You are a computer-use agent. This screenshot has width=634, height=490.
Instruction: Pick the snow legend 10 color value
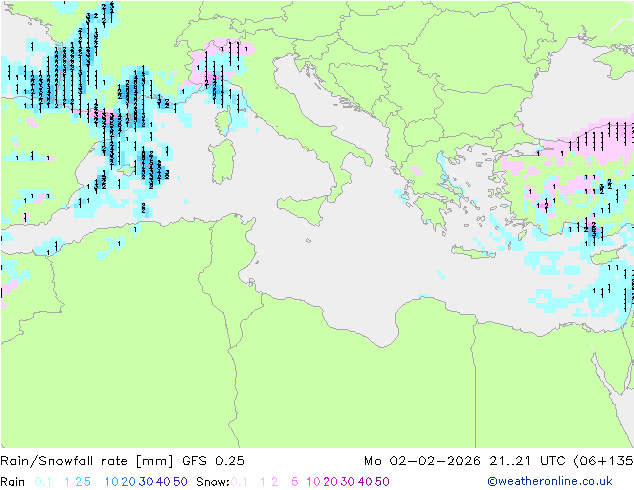point(313,482)
